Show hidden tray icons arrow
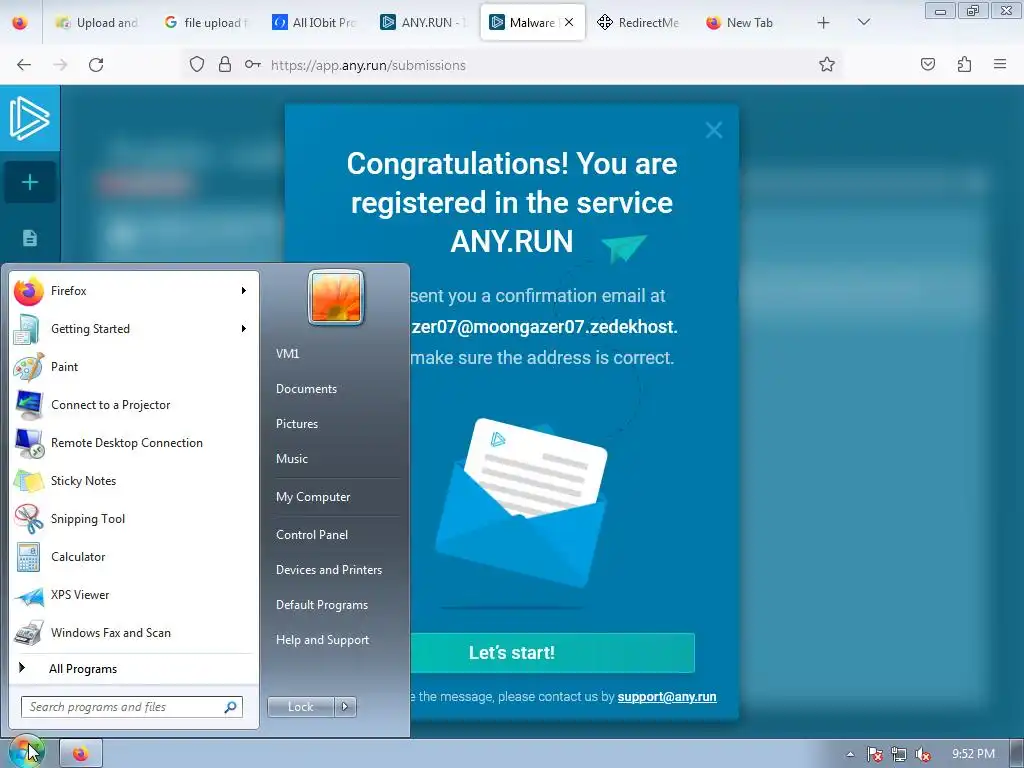 tap(850, 754)
